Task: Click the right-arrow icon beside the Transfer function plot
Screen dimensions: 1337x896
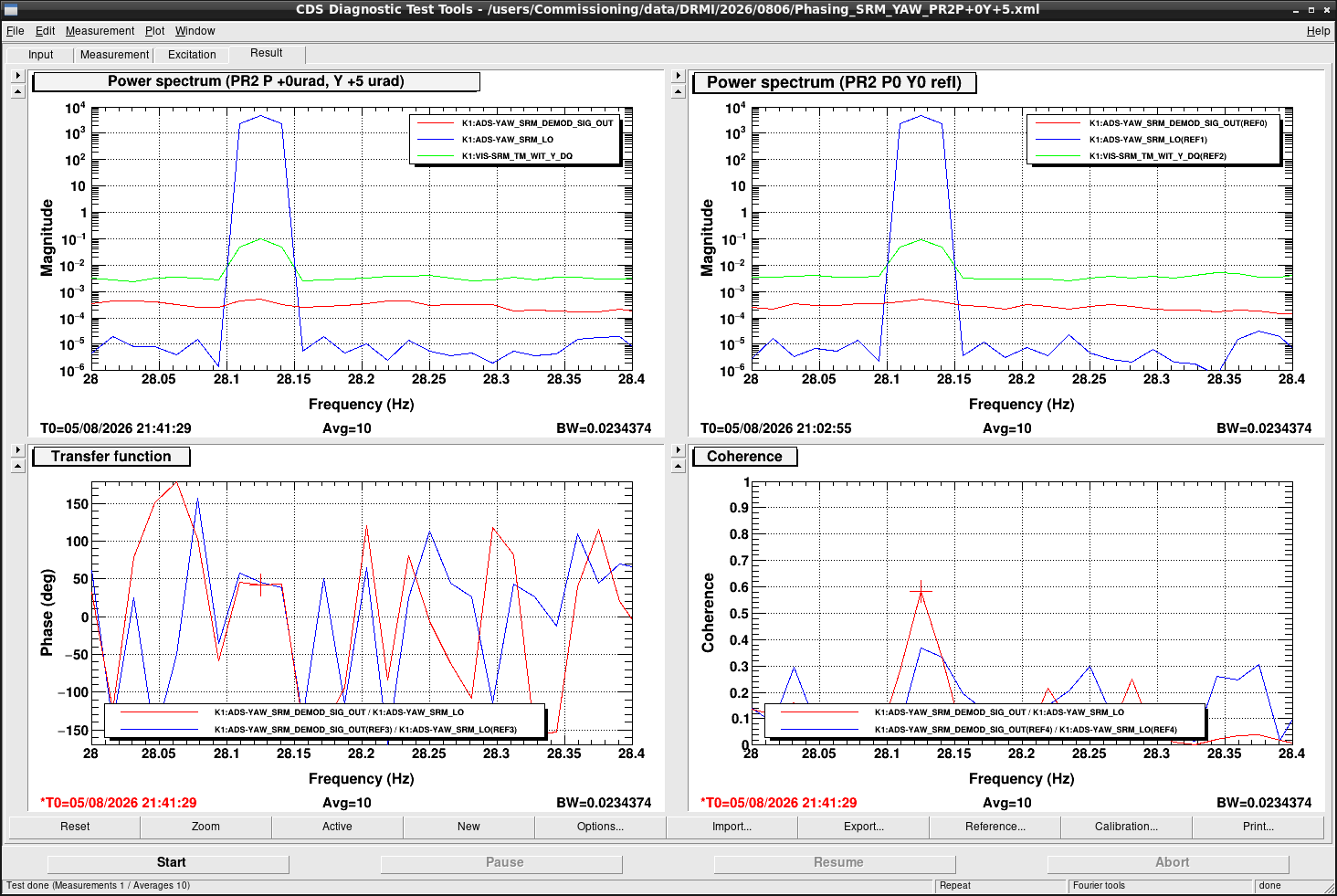Action: coord(17,450)
